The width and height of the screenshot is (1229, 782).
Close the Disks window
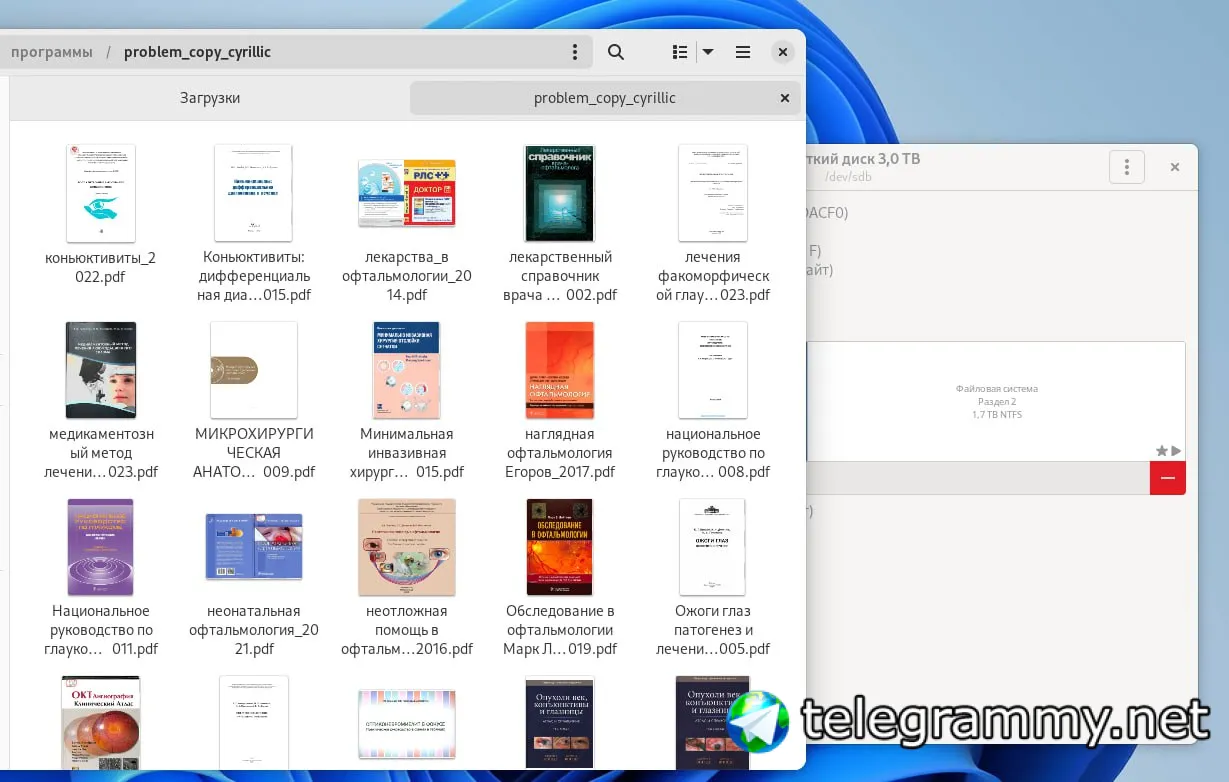[x=1175, y=167]
